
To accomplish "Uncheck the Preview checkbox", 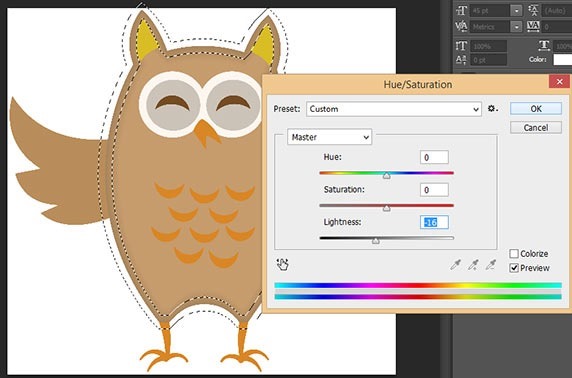I will pyautogui.click(x=514, y=268).
